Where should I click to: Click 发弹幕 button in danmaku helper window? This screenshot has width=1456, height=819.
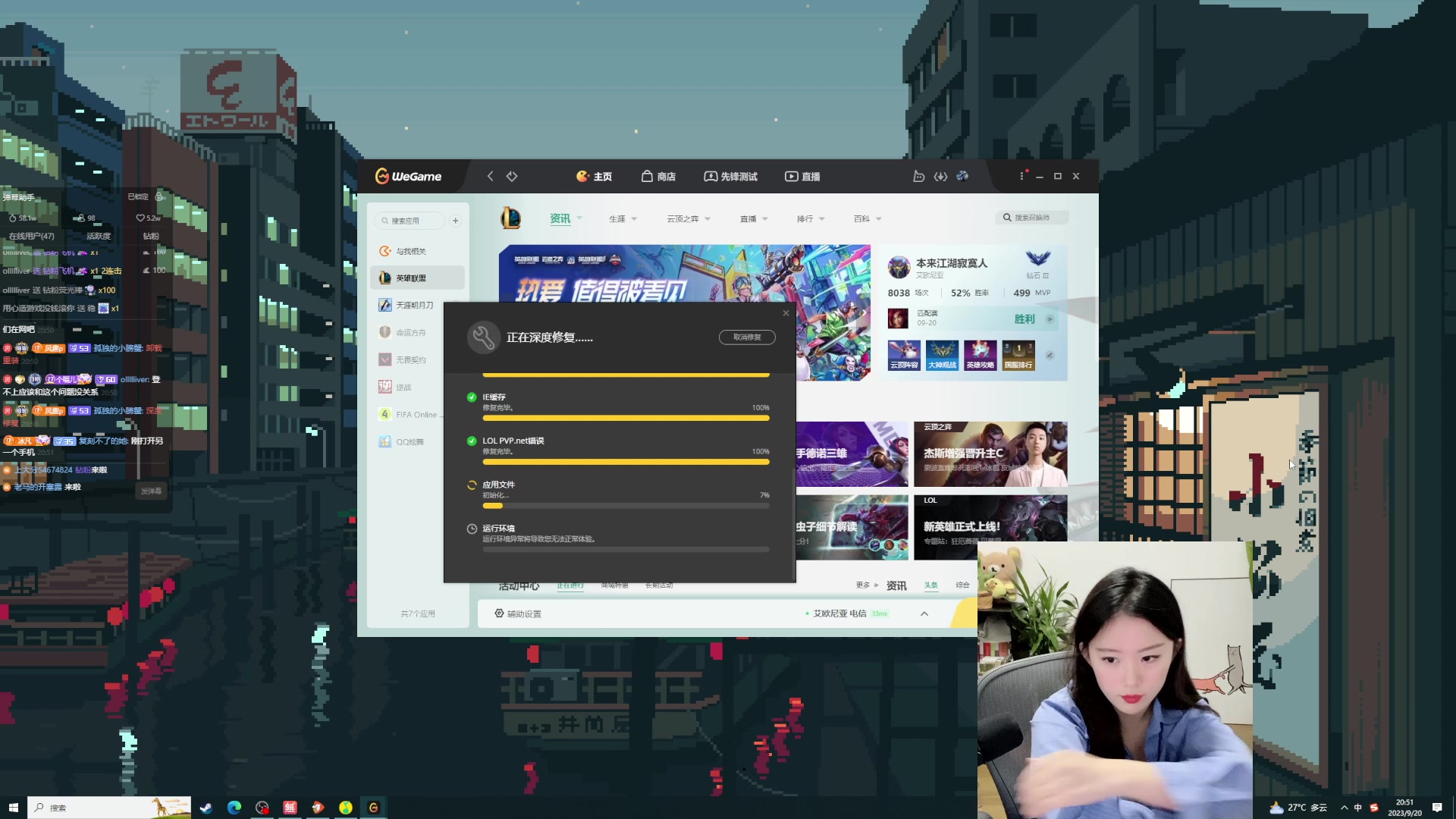[151, 491]
